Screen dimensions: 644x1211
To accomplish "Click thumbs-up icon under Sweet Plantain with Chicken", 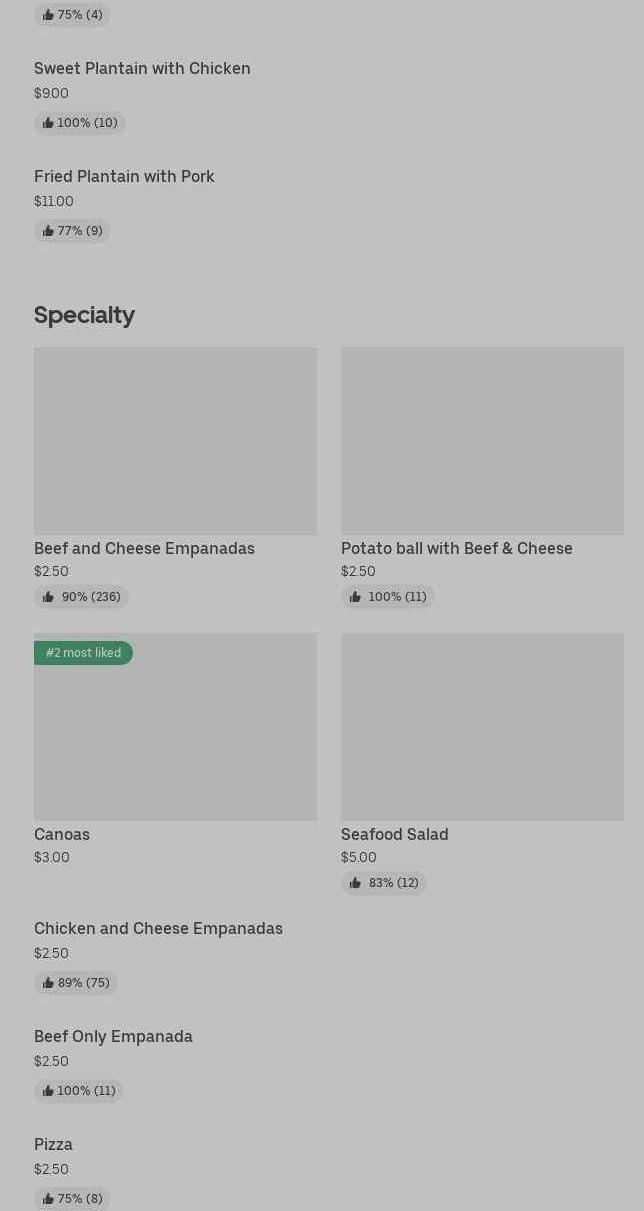I will [x=48, y=123].
